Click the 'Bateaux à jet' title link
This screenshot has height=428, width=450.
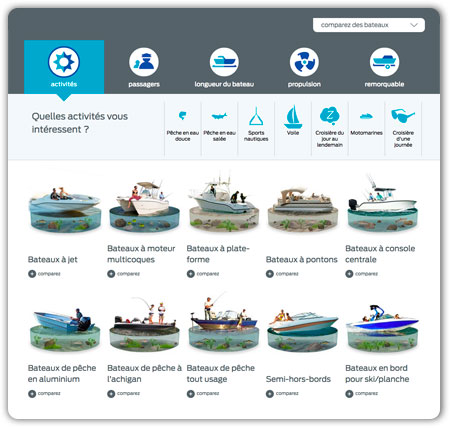point(53,259)
